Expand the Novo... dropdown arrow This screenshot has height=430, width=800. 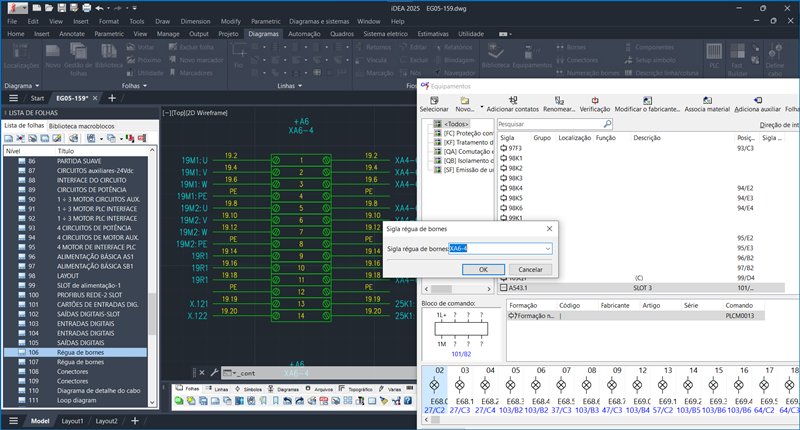click(x=482, y=108)
